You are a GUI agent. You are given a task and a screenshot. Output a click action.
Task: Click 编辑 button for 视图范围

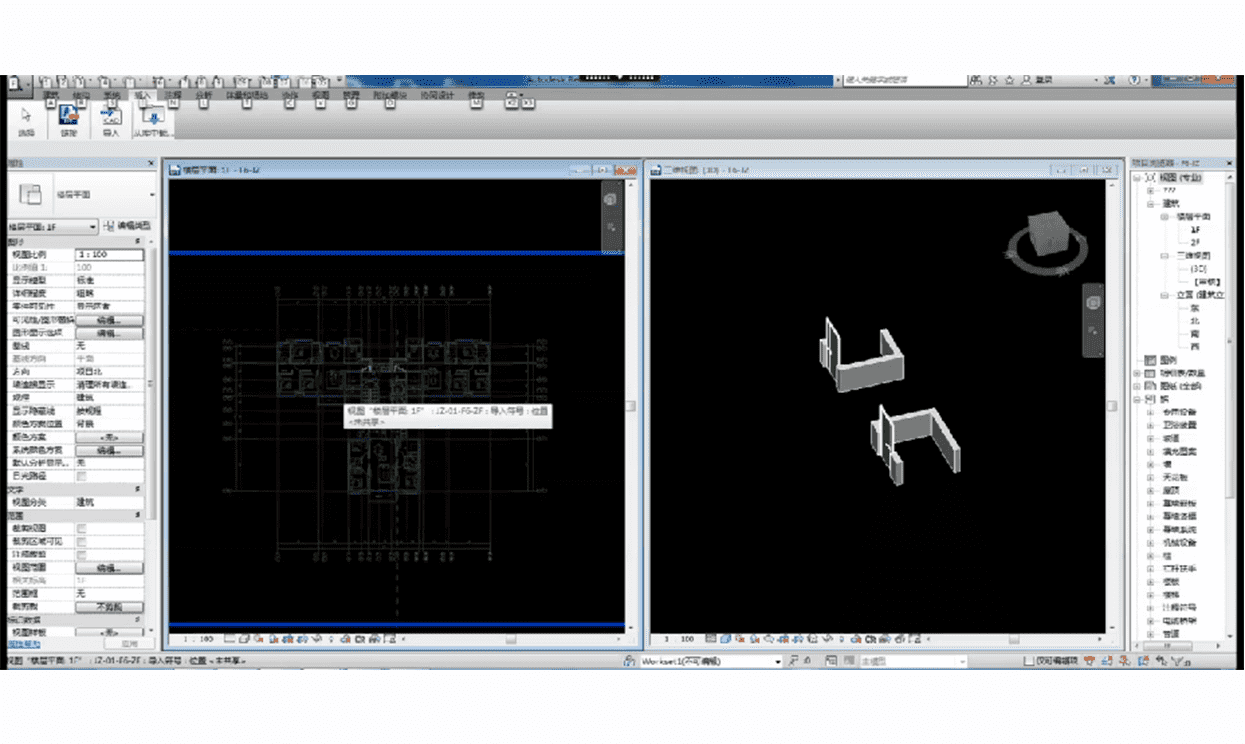[x=110, y=567]
